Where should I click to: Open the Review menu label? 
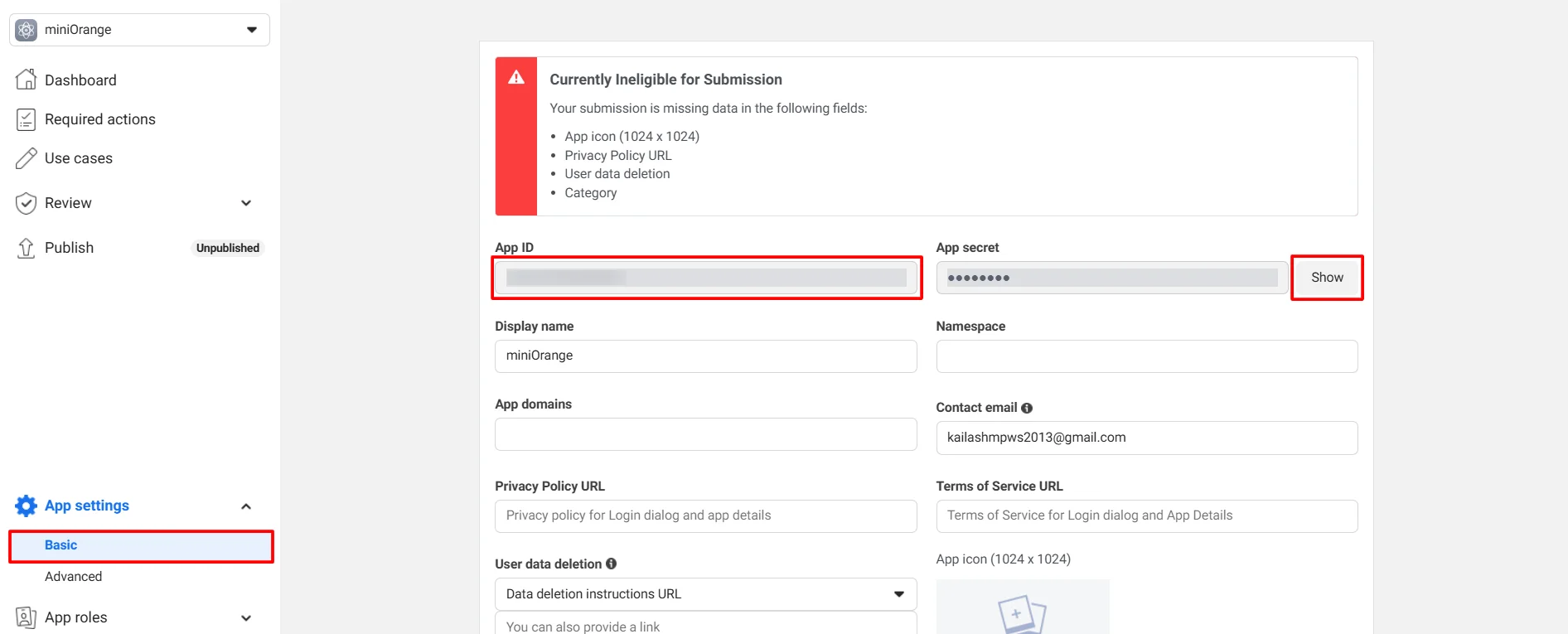click(68, 203)
